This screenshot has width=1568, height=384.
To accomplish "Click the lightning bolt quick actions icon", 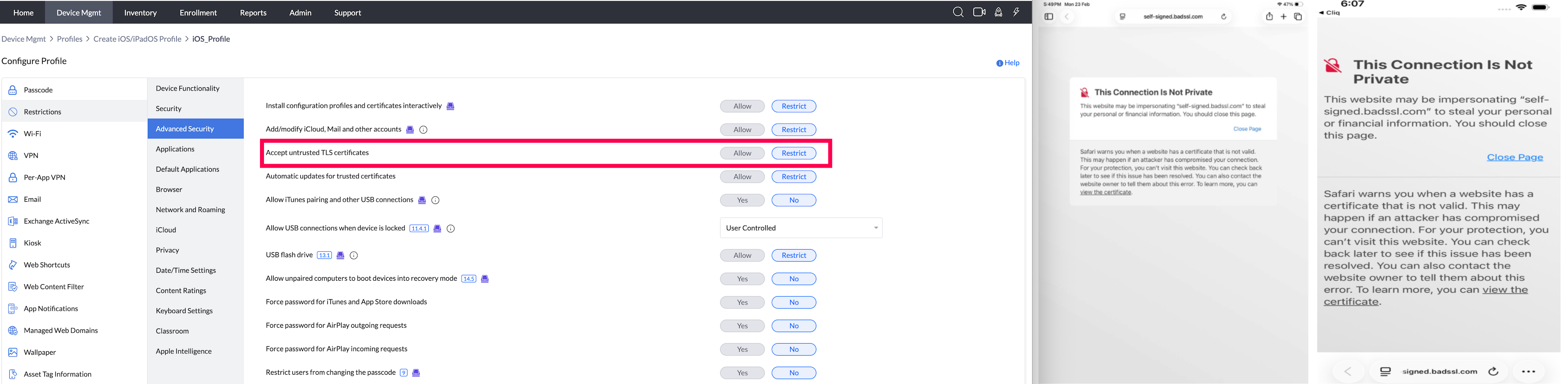I will coord(1016,12).
